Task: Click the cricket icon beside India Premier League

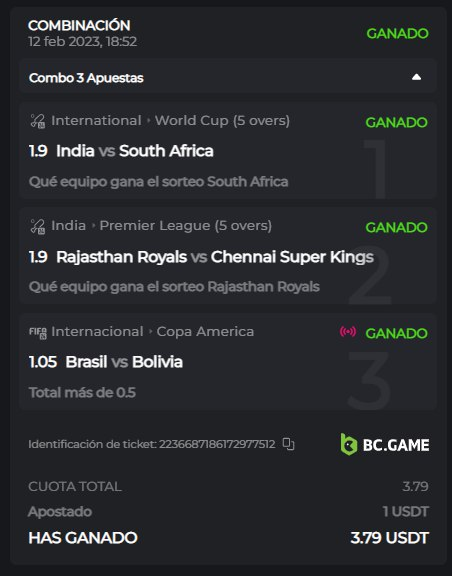Action: pos(37,226)
